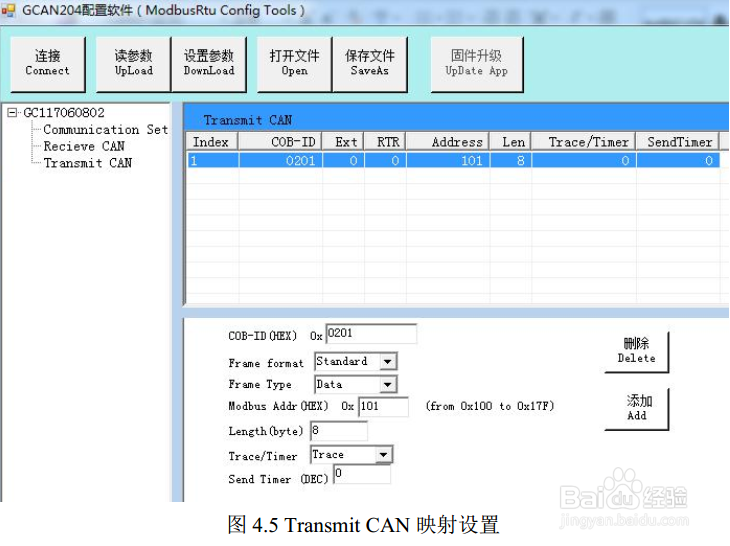The height and width of the screenshot is (546, 730).
Task: Select row 1 Index cell
Action: click(x=213, y=161)
